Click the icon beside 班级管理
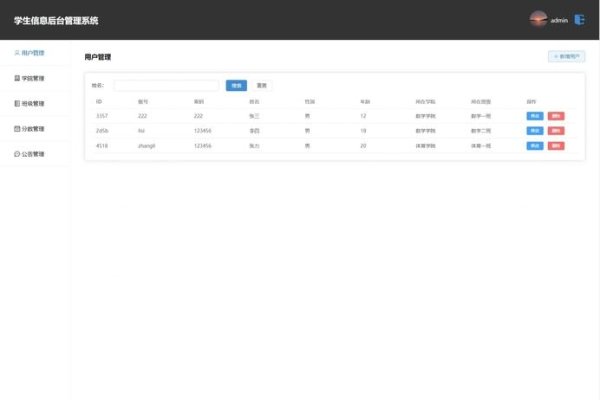This screenshot has width=600, height=400. pos(17,103)
